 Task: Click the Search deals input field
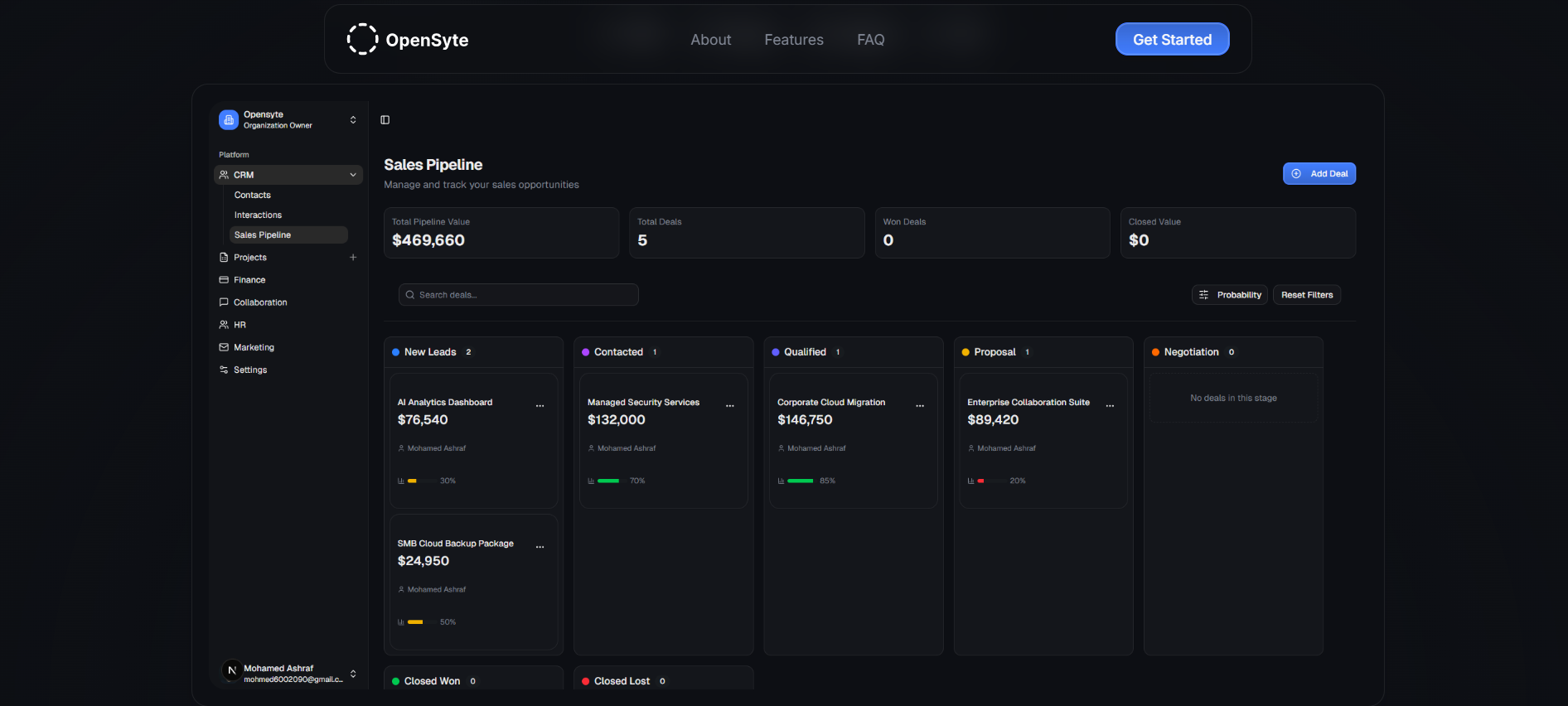[x=519, y=295]
